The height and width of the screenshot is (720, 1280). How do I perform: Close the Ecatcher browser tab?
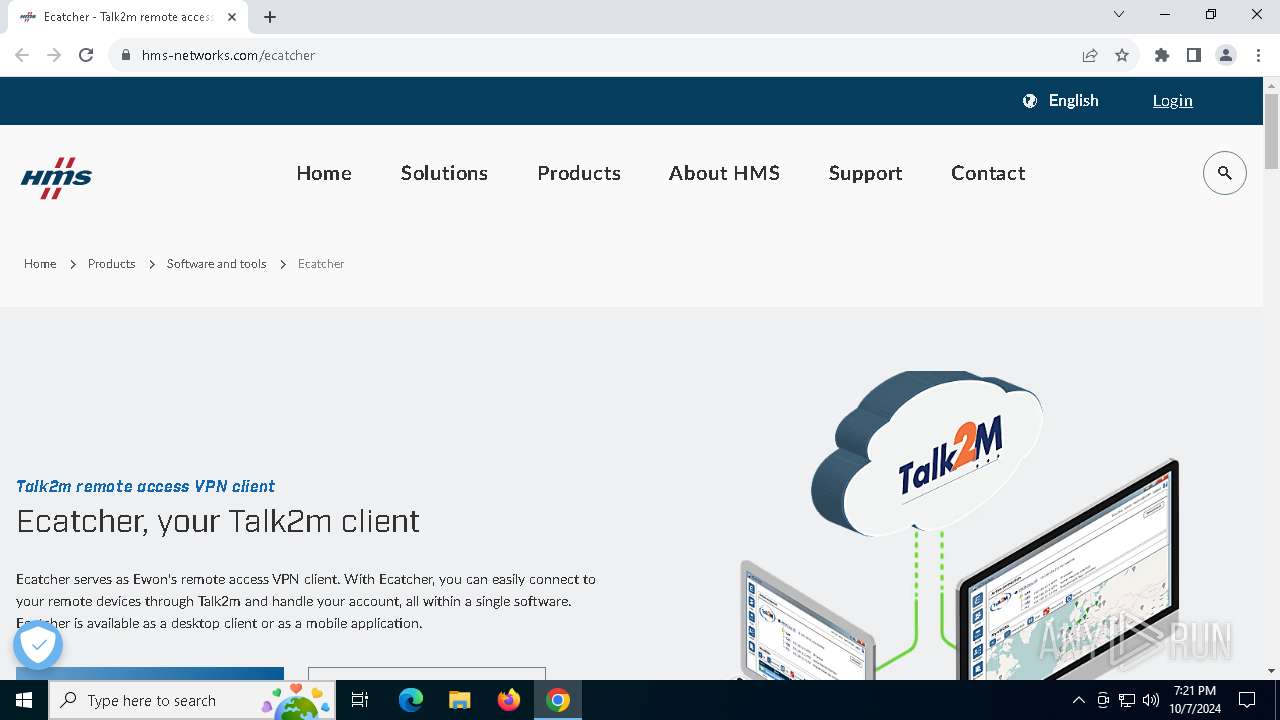(232, 16)
